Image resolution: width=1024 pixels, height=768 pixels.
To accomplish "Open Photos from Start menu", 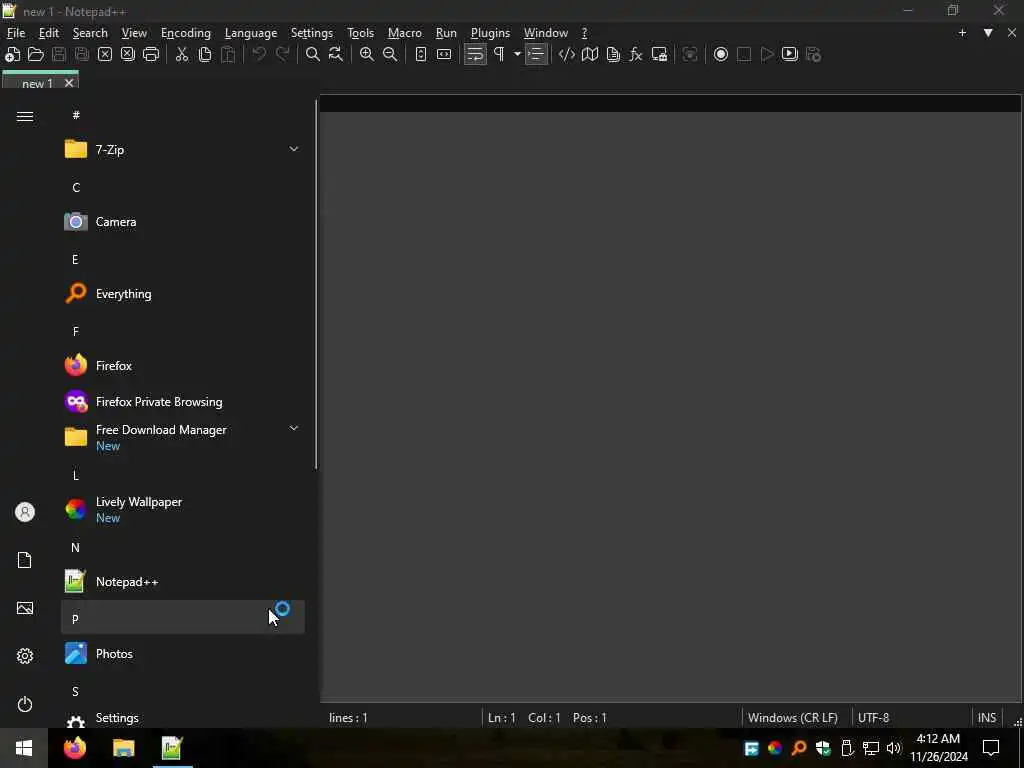I will coord(183,654).
